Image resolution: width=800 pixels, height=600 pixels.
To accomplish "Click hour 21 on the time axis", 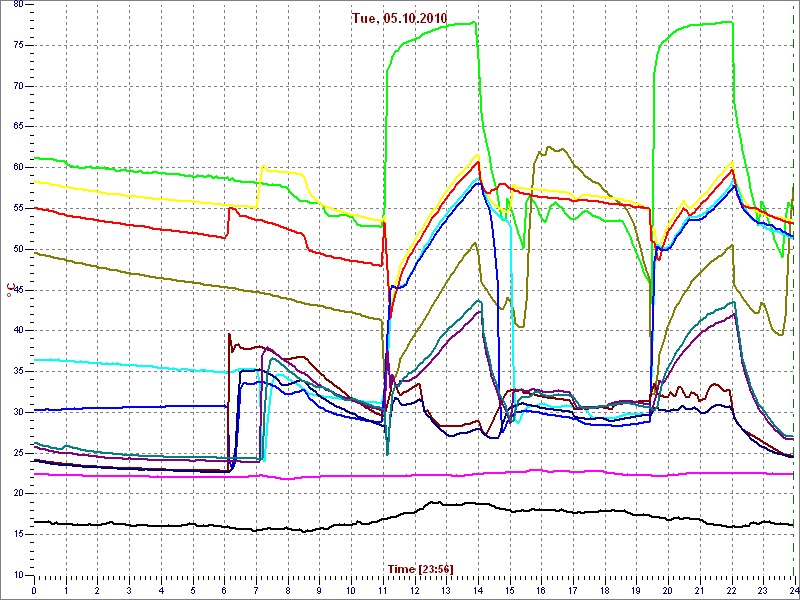I will click(x=699, y=590).
